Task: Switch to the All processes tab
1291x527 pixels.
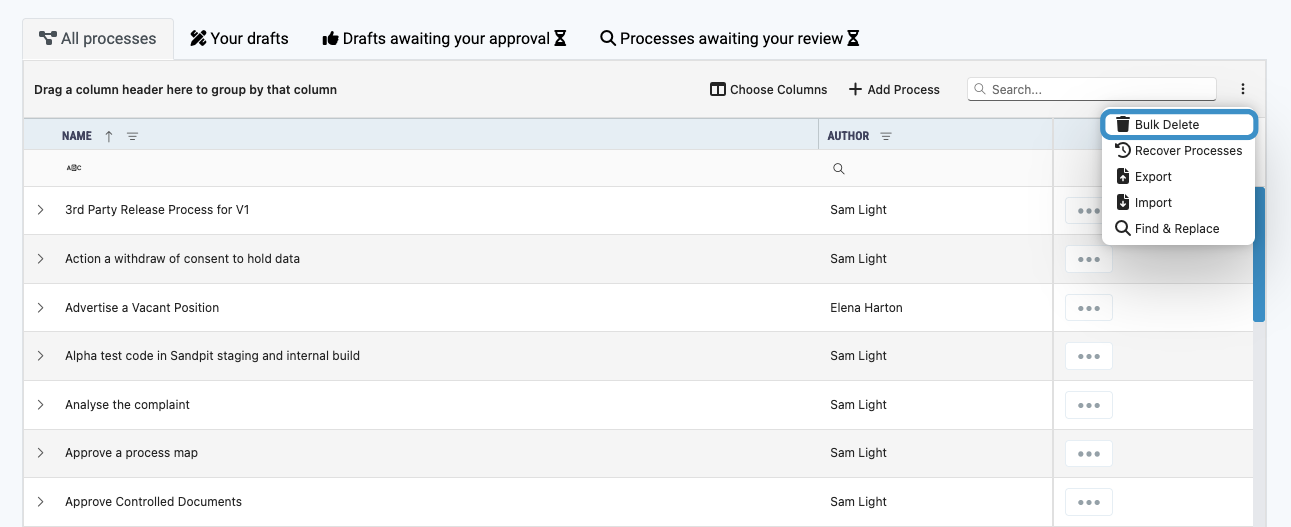Action: (x=98, y=39)
